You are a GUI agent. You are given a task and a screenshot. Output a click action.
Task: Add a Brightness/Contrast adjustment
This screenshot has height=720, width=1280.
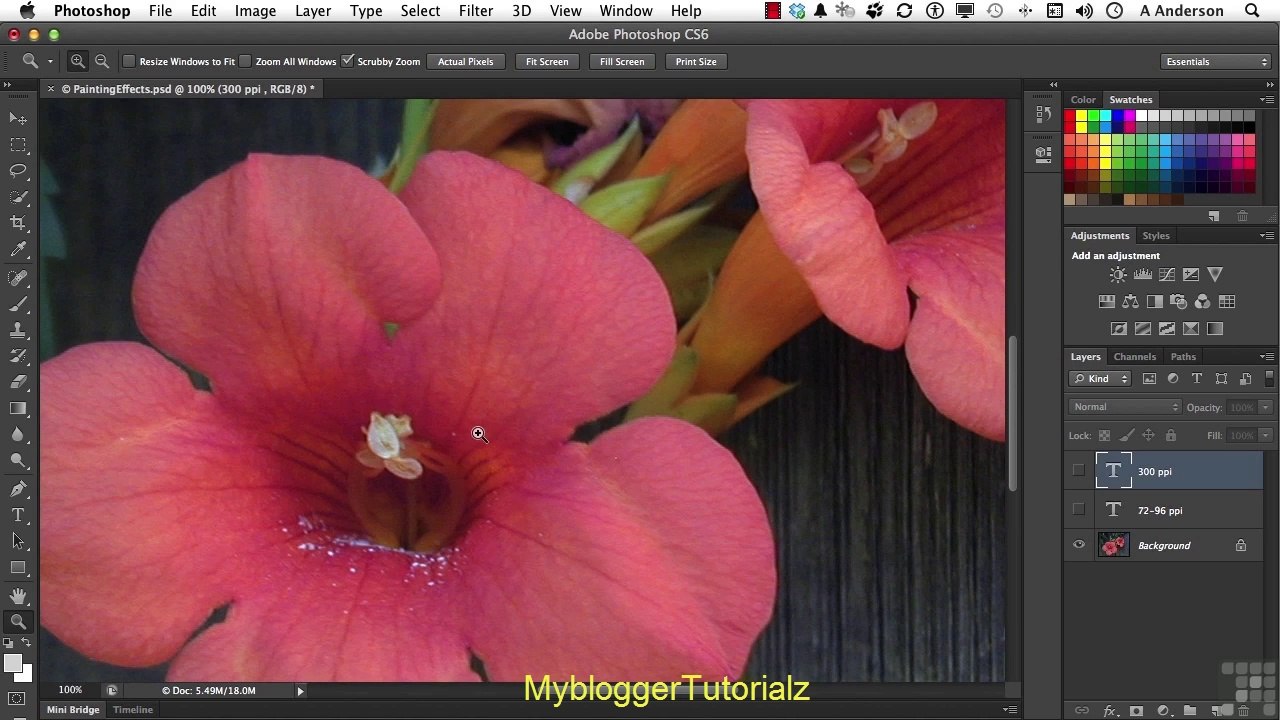pyautogui.click(x=1118, y=275)
